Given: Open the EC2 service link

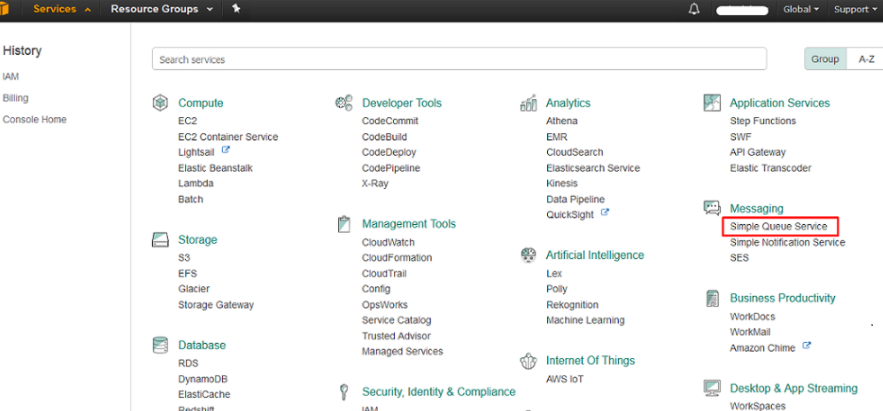Looking at the screenshot, I should [x=187, y=121].
